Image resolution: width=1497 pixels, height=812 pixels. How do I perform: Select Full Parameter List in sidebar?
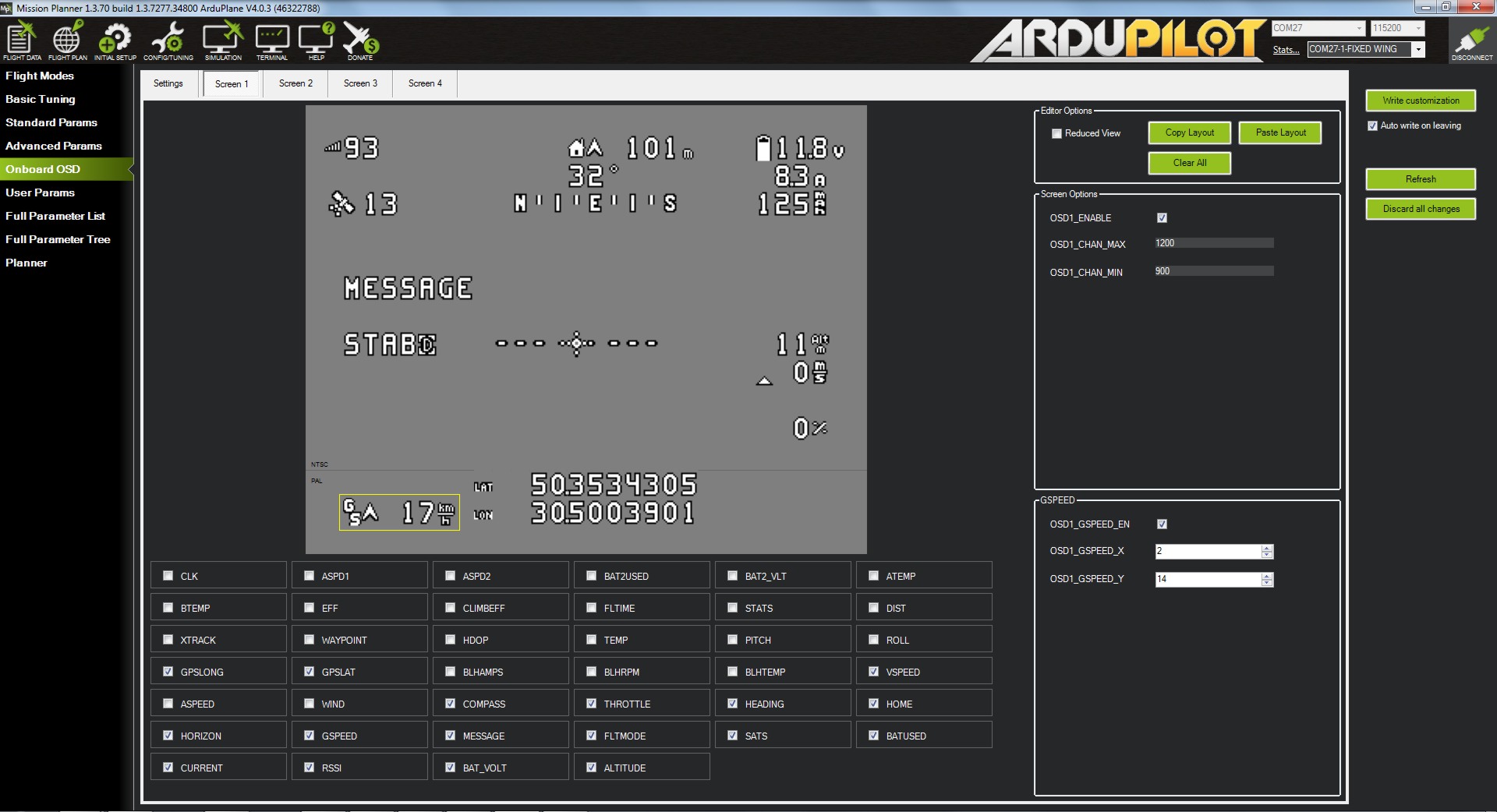coord(55,216)
